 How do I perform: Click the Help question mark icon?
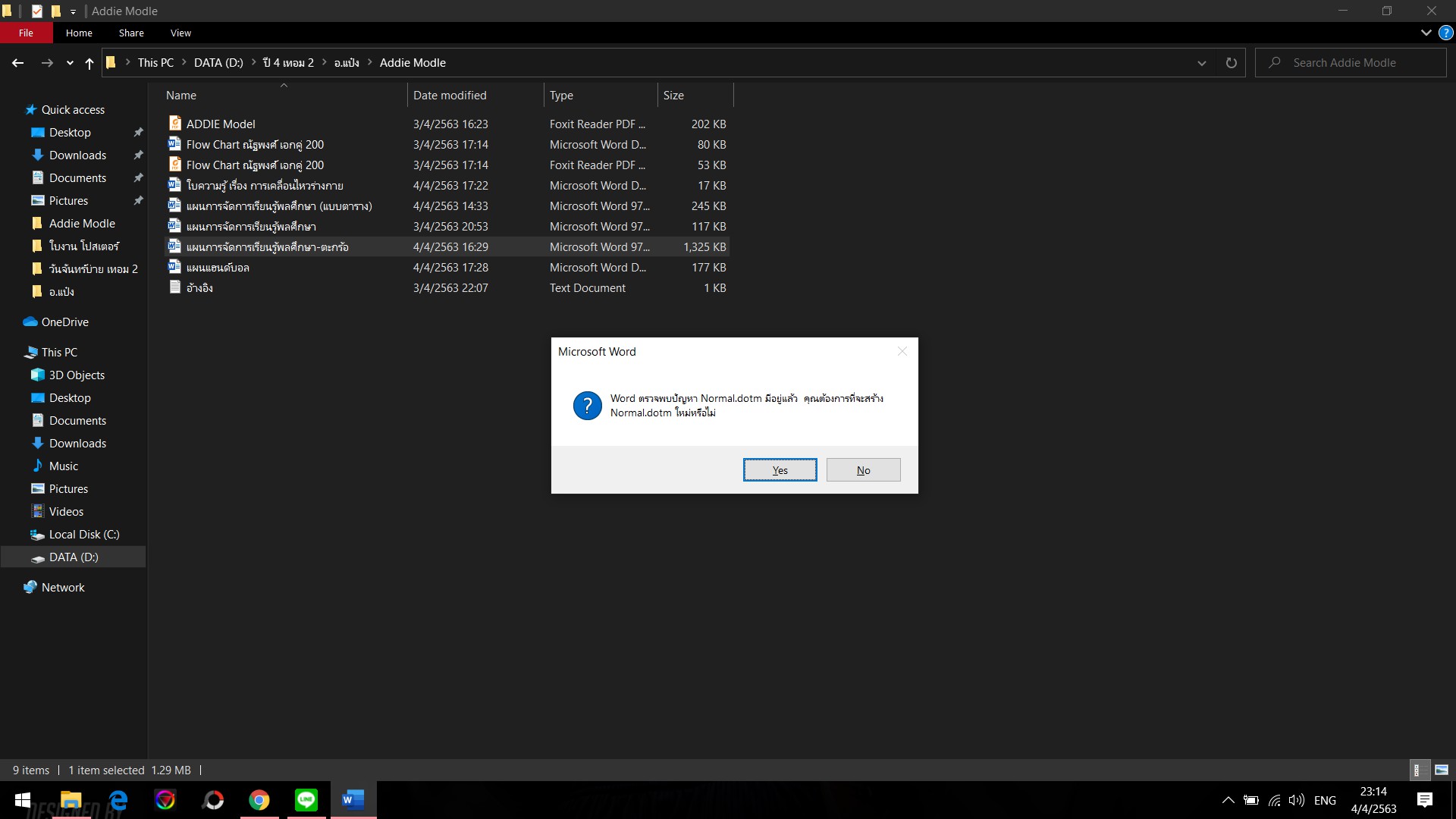point(1446,33)
